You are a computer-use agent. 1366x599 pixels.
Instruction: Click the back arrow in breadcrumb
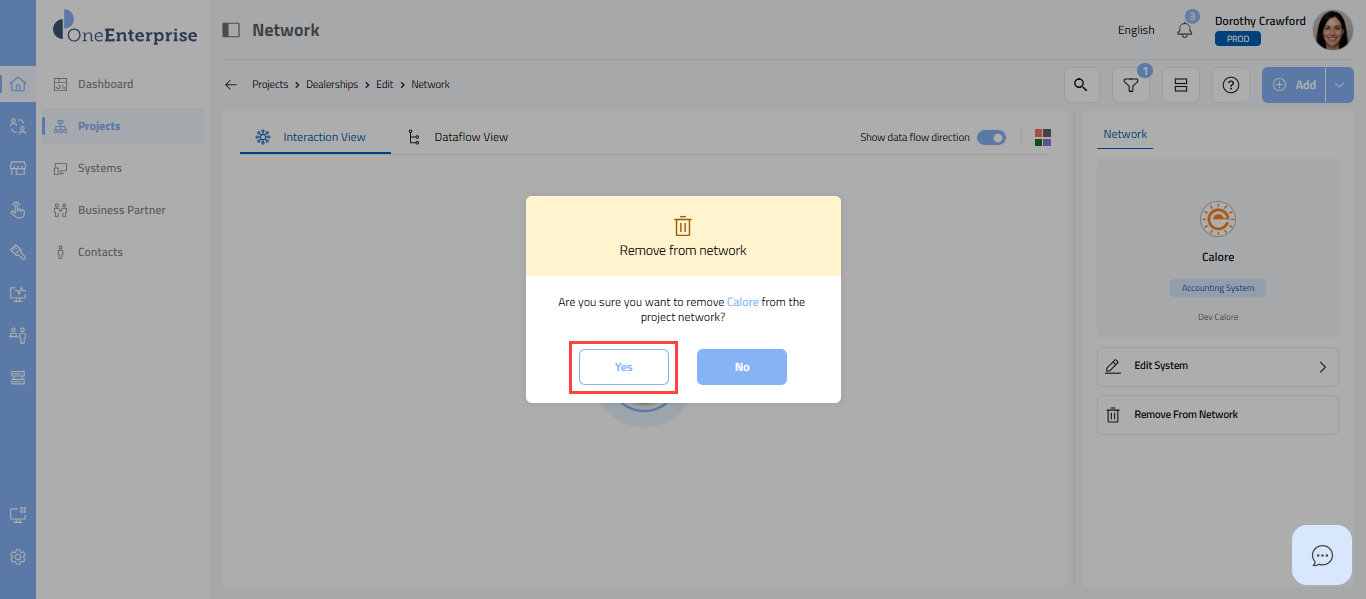(x=231, y=85)
